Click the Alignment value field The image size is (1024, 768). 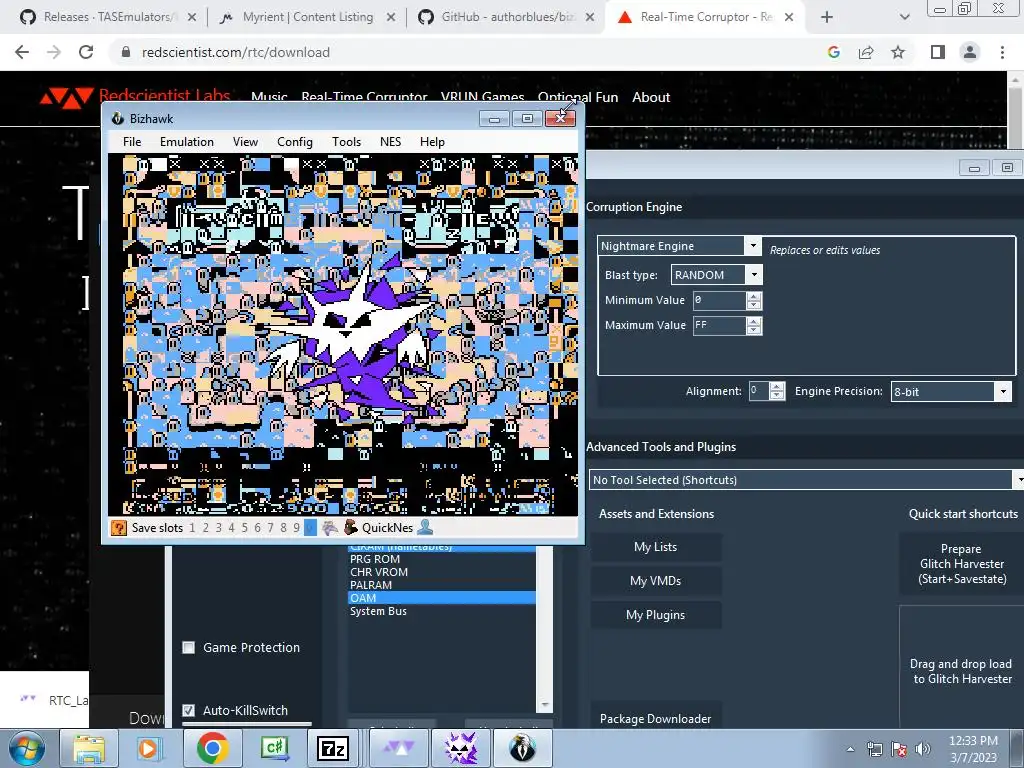(758, 391)
